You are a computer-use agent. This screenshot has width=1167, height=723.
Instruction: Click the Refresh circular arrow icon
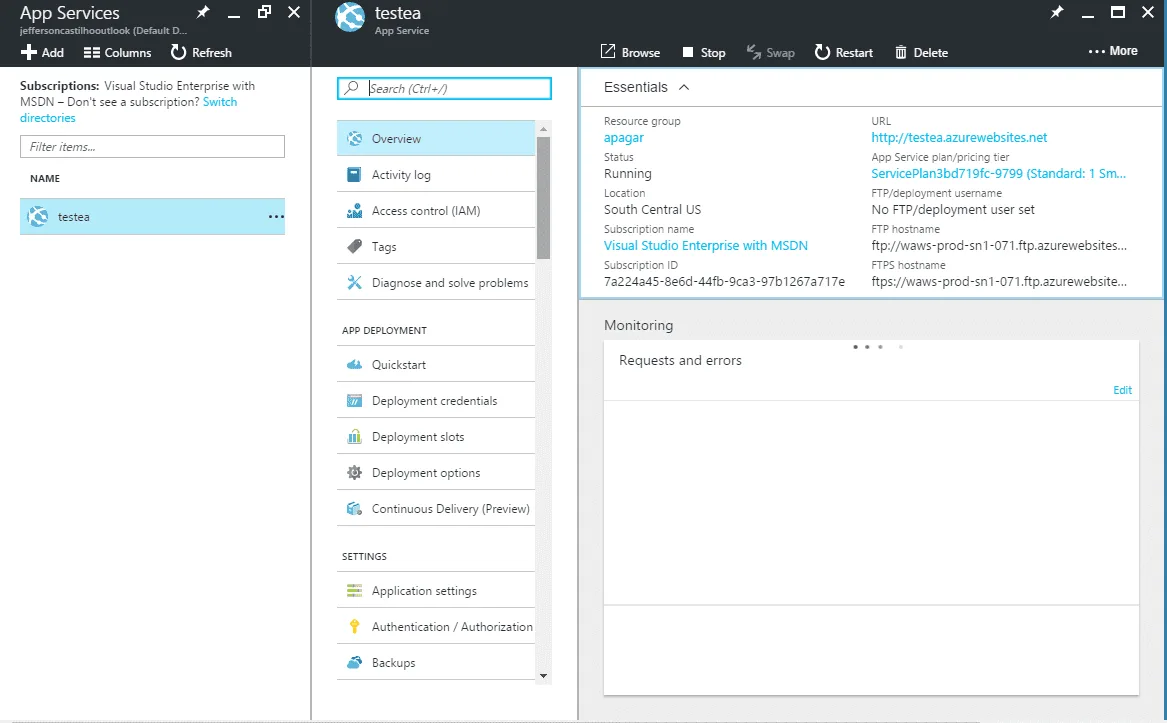click(178, 52)
